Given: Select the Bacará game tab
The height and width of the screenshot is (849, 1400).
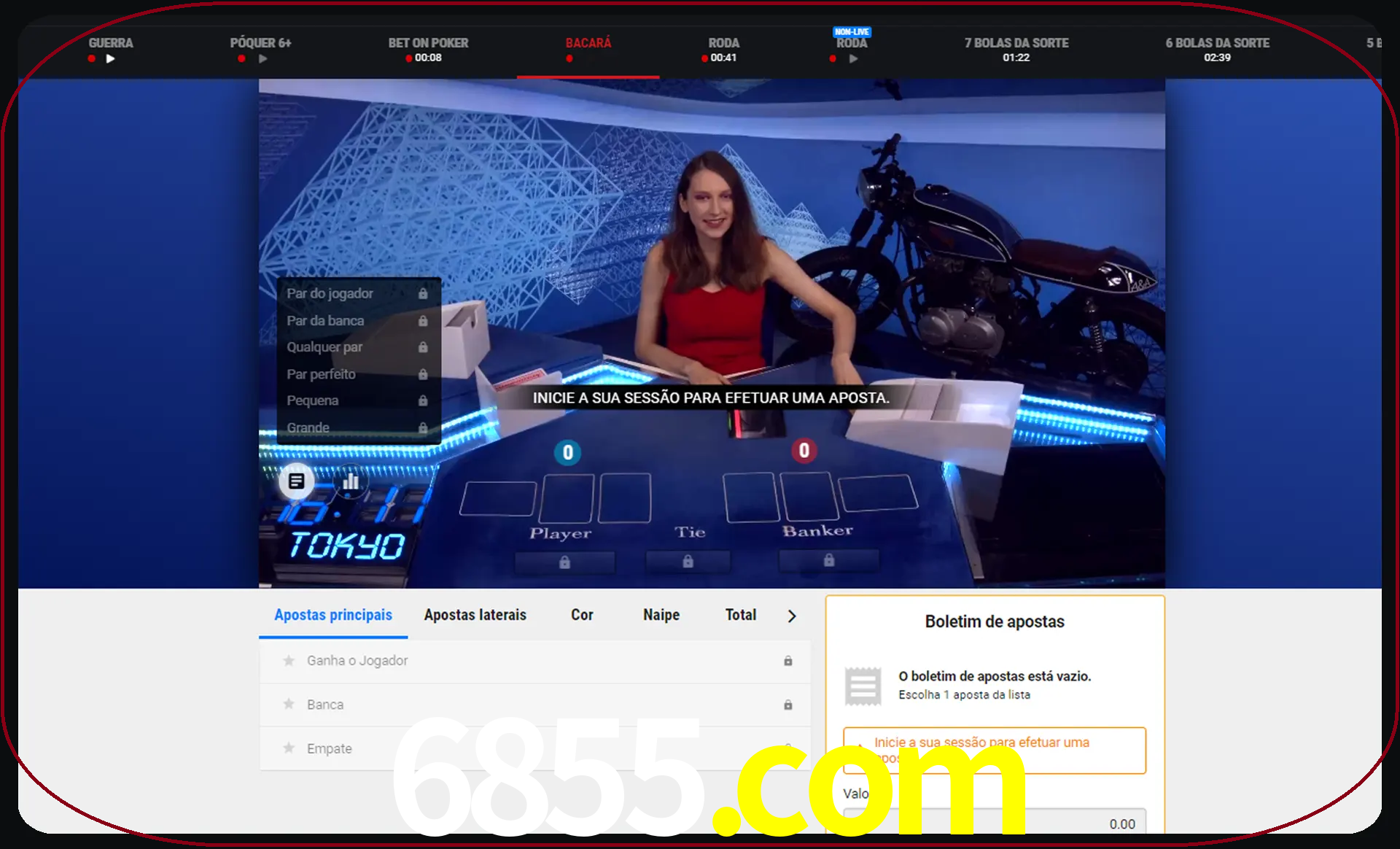Looking at the screenshot, I should click(x=588, y=49).
